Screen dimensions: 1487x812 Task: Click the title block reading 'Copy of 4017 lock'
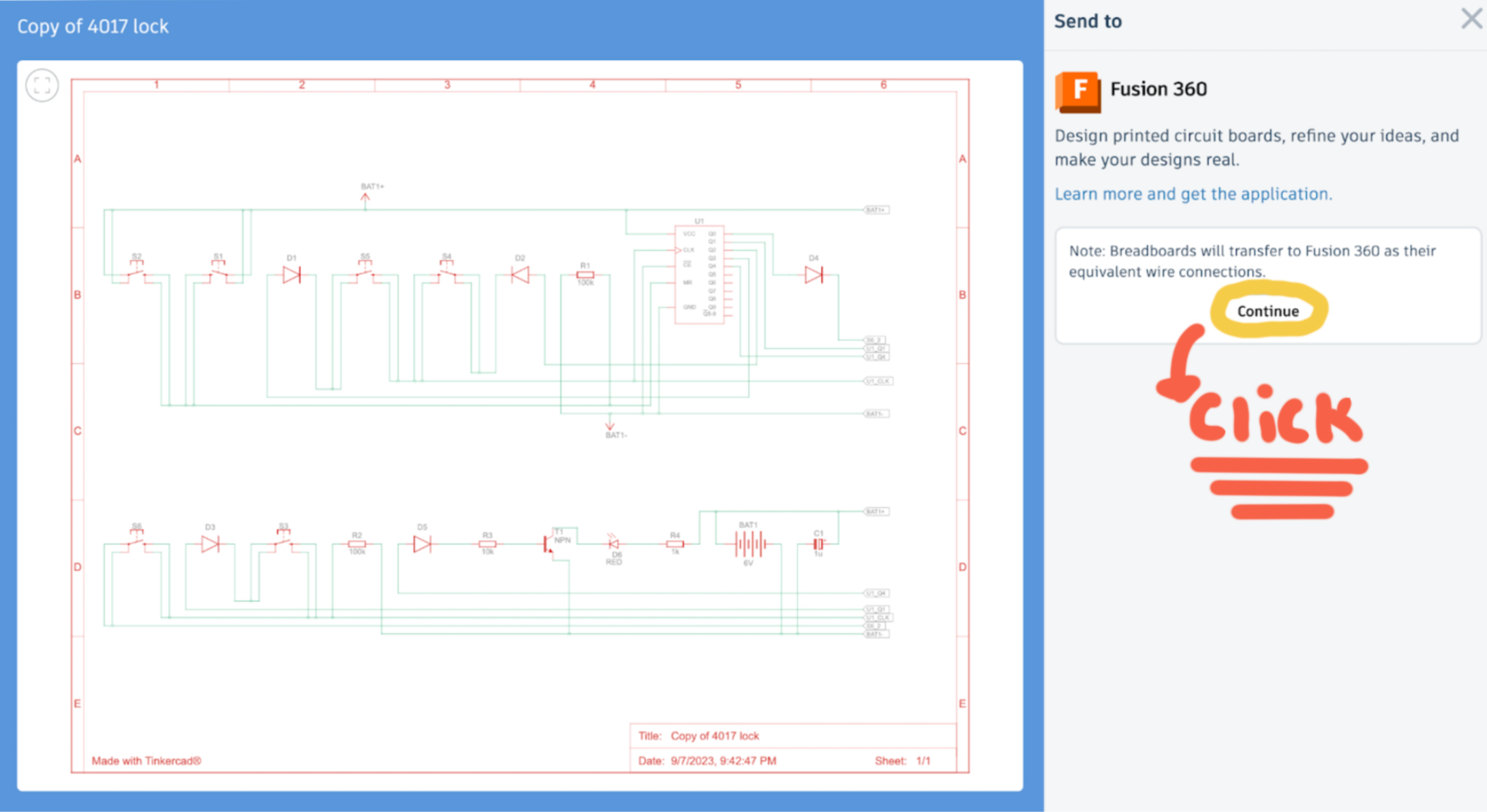pyautogui.click(x=715, y=735)
